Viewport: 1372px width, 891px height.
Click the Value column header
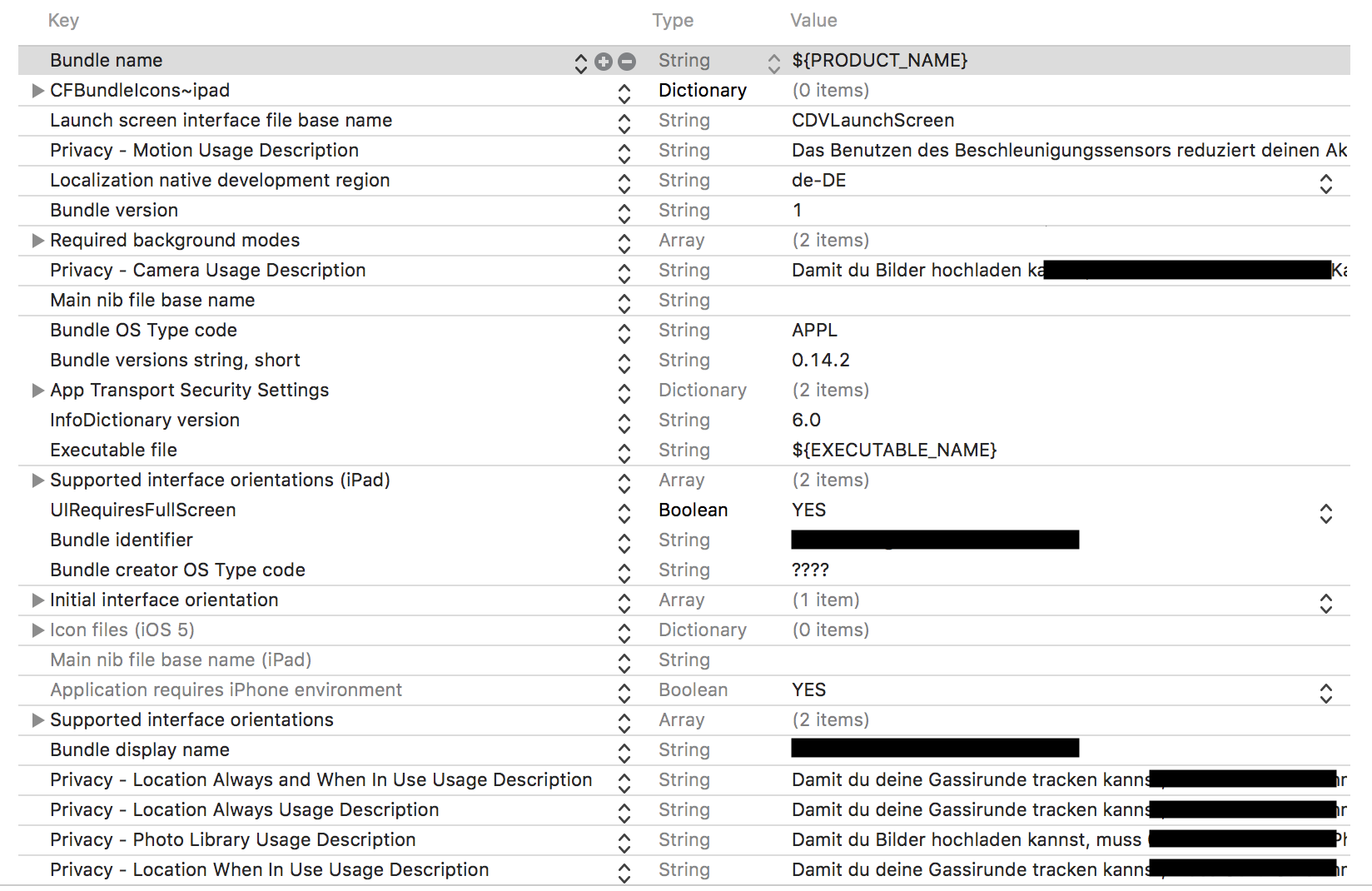pos(813,21)
